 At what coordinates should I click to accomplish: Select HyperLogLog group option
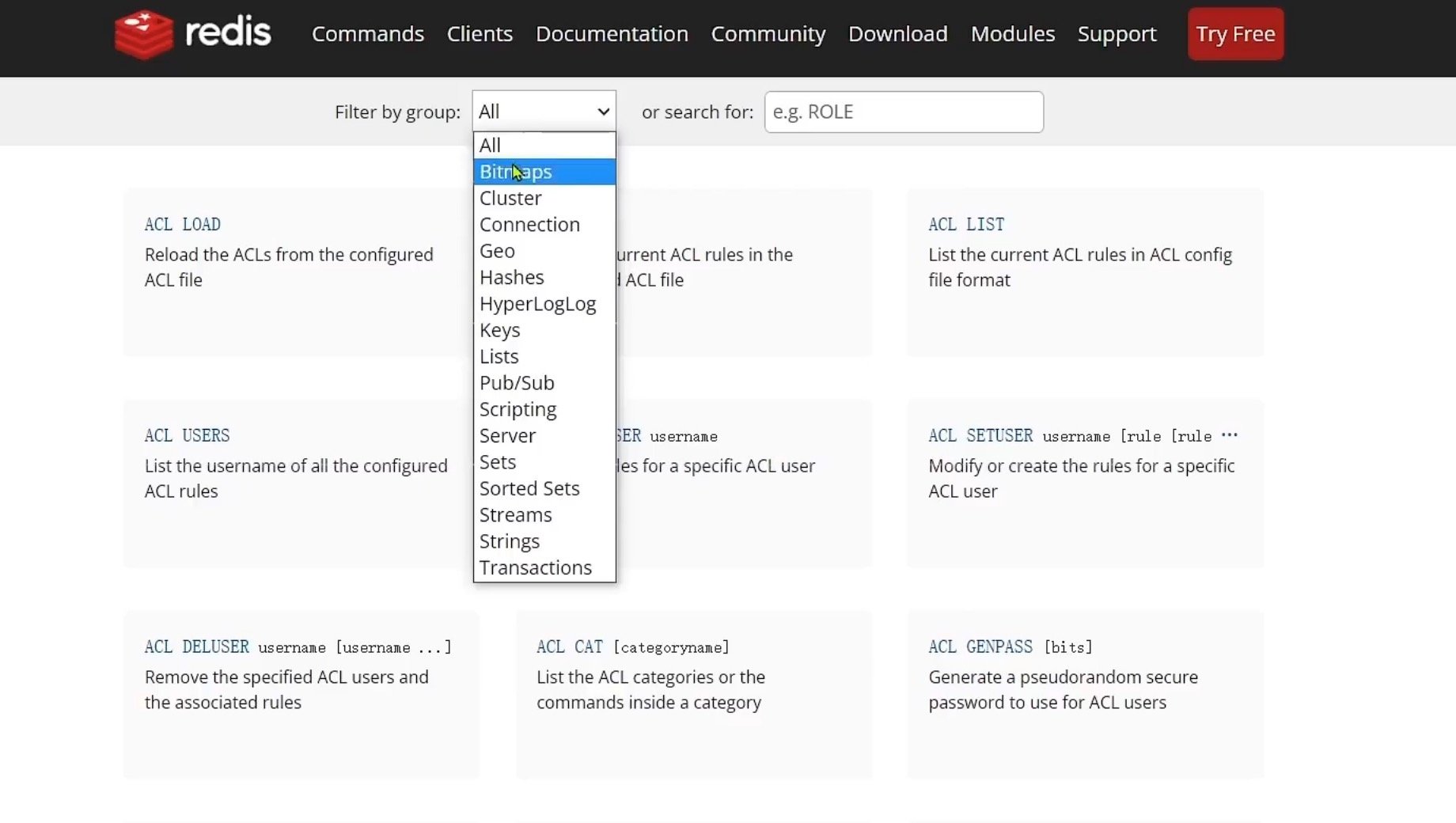[x=544, y=304]
